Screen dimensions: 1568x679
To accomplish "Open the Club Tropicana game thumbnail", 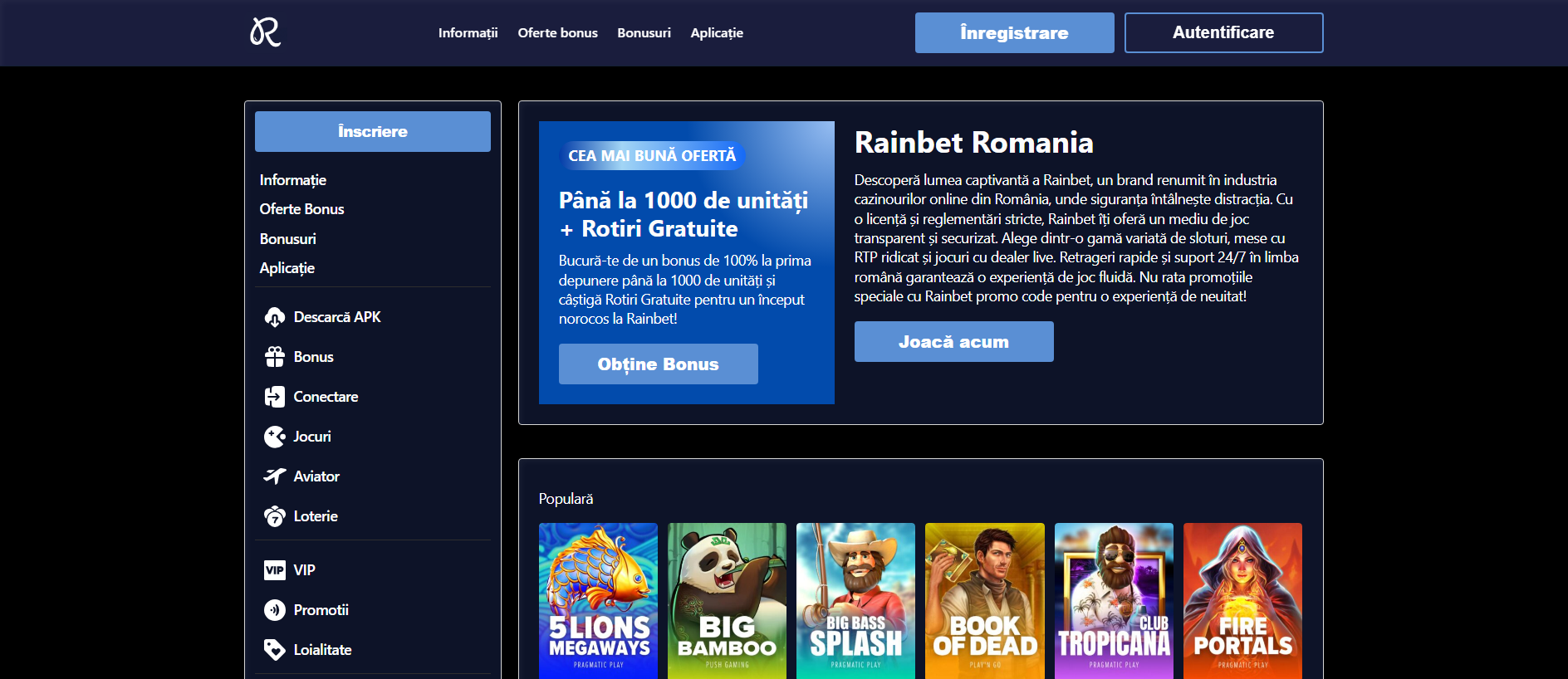I will pos(1114,601).
